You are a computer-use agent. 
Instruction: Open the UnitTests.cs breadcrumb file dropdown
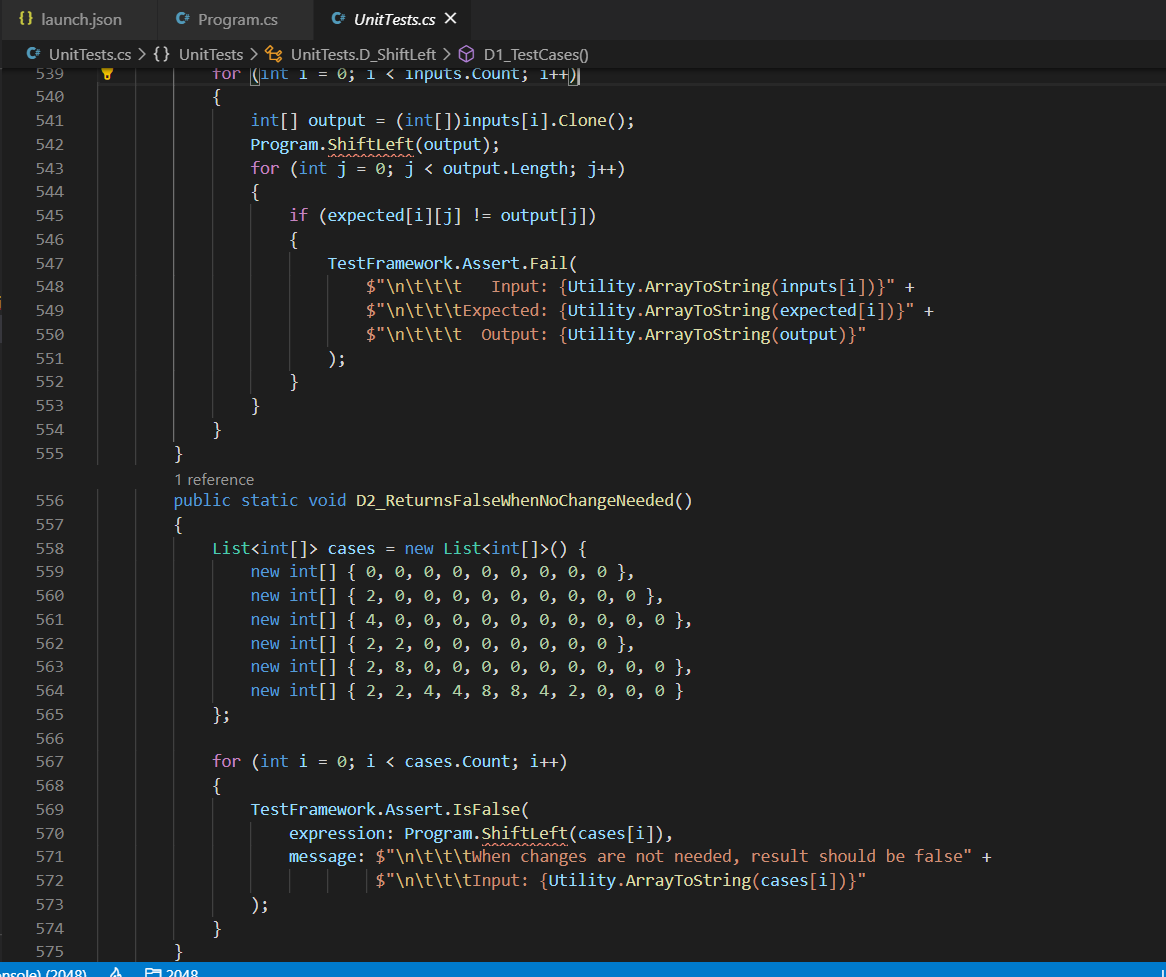(x=89, y=54)
